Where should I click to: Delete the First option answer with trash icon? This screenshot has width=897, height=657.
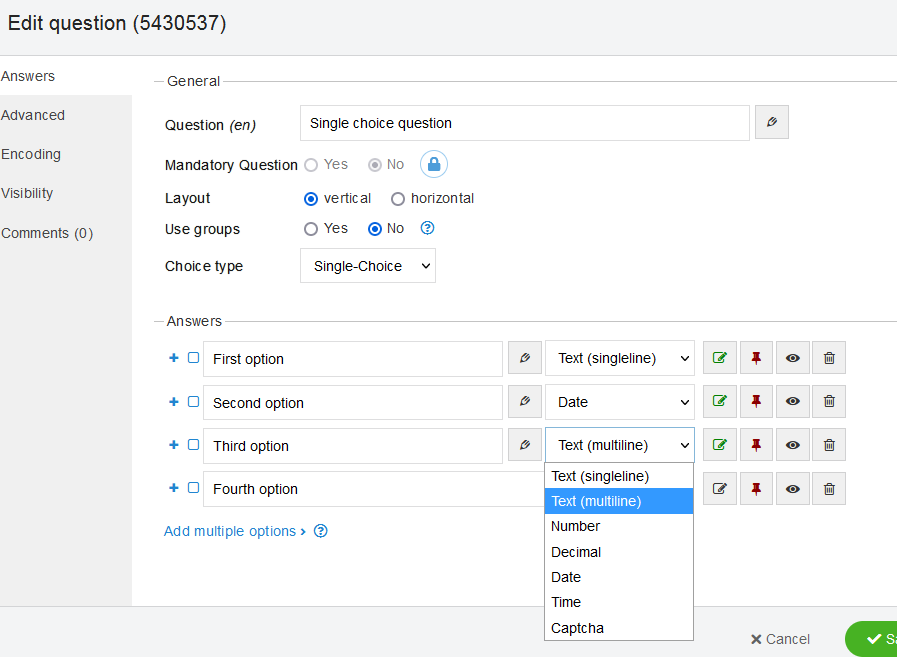pos(828,358)
